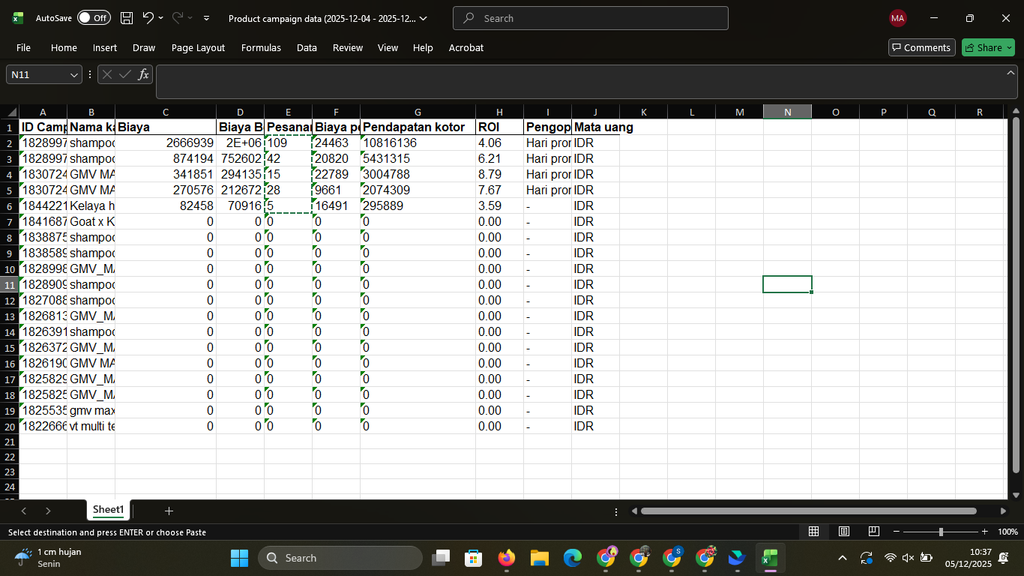Open the Acrobat tab
Viewport: 1024px width, 576px height.
tap(466, 48)
